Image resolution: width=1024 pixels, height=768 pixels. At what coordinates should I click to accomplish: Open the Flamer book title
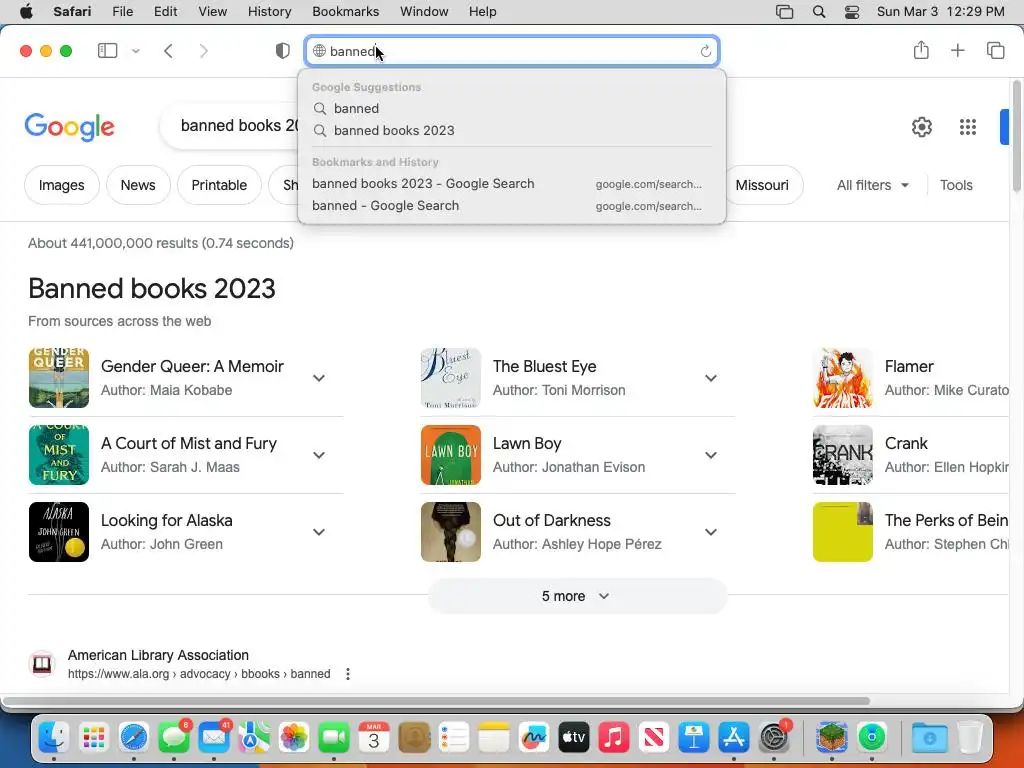(909, 366)
